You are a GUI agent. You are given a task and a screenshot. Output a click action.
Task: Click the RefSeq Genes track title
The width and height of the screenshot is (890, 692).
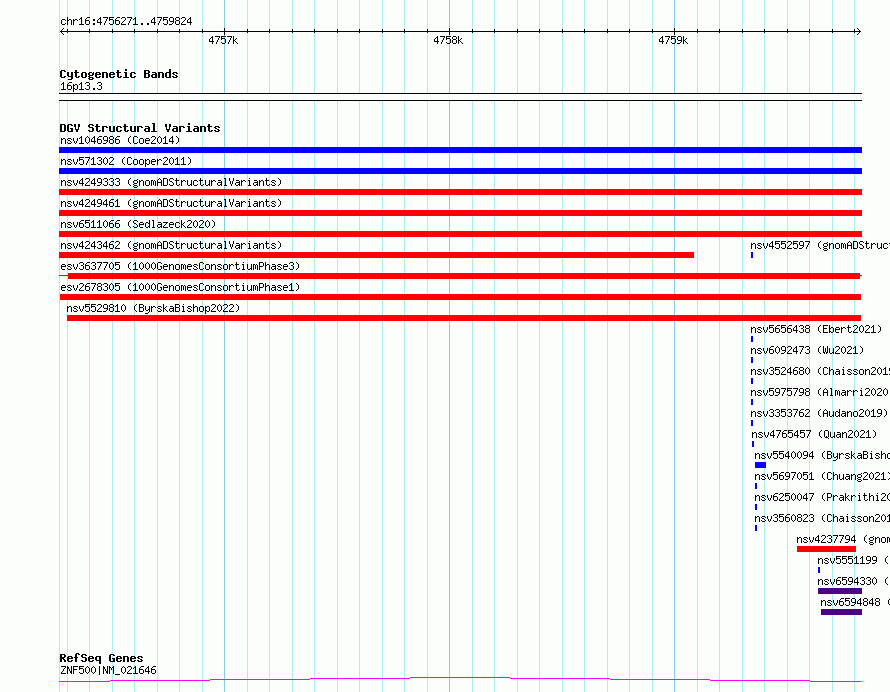click(x=101, y=659)
